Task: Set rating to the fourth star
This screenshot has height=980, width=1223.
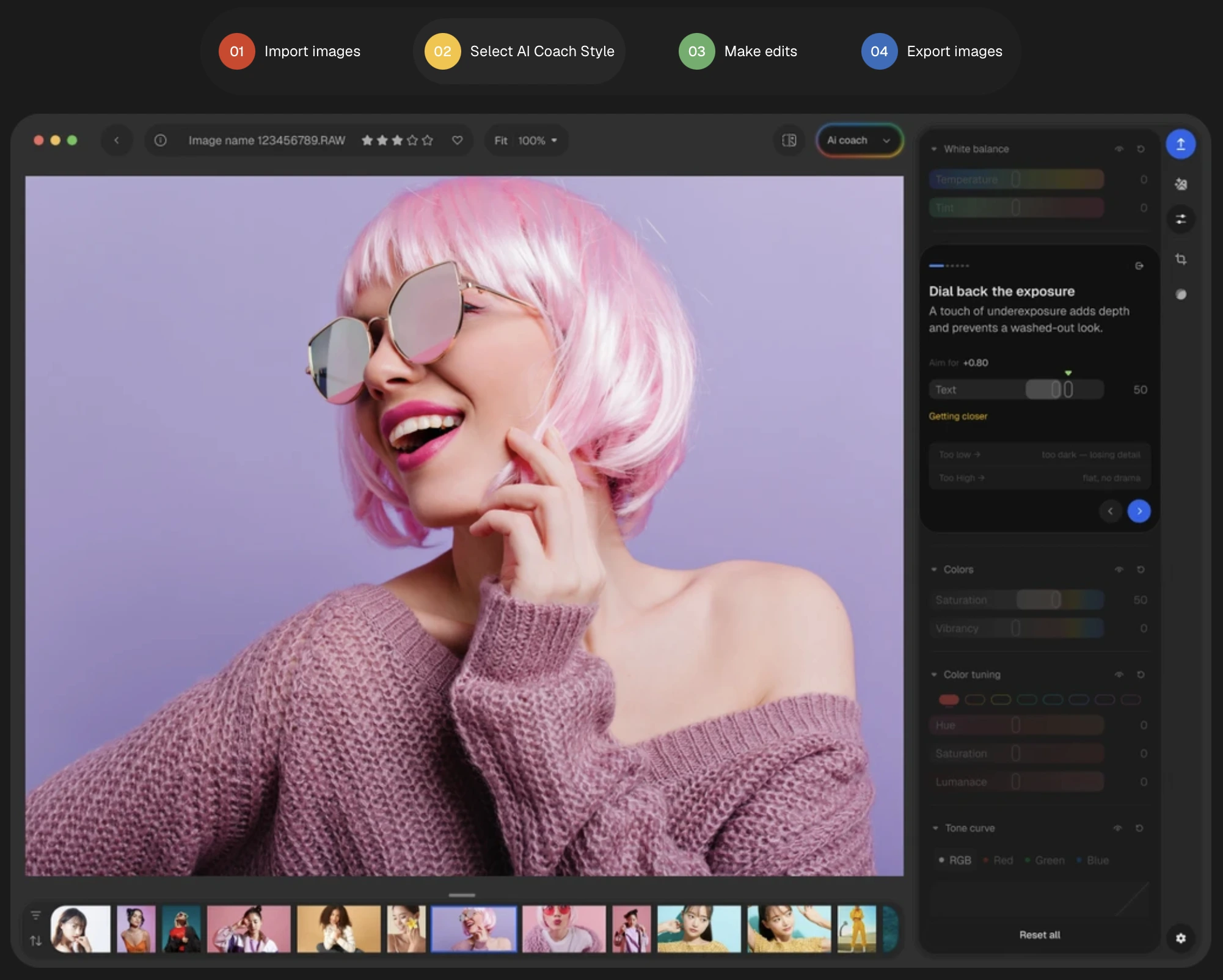Action: pos(412,141)
